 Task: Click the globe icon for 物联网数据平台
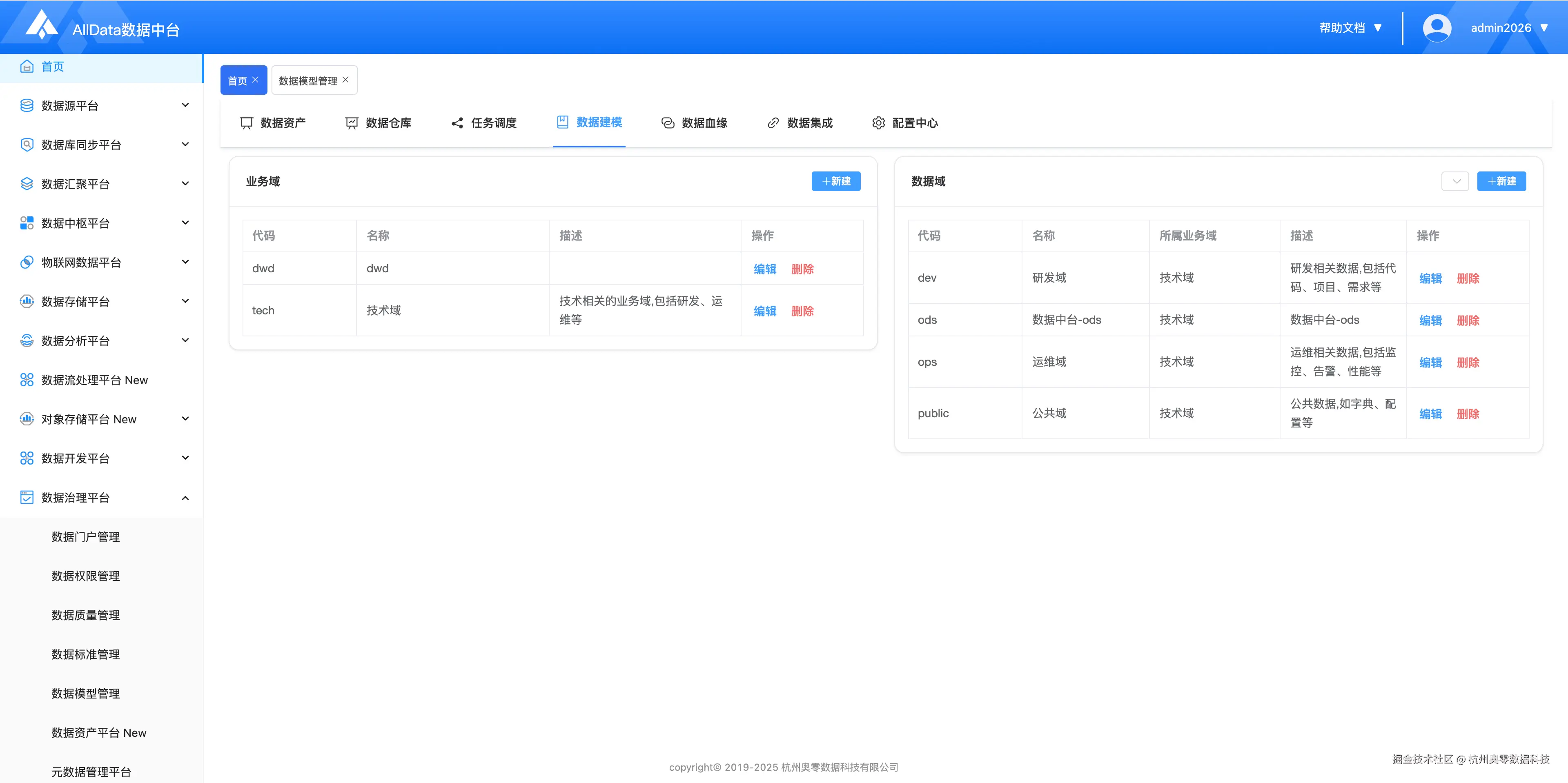(27, 262)
